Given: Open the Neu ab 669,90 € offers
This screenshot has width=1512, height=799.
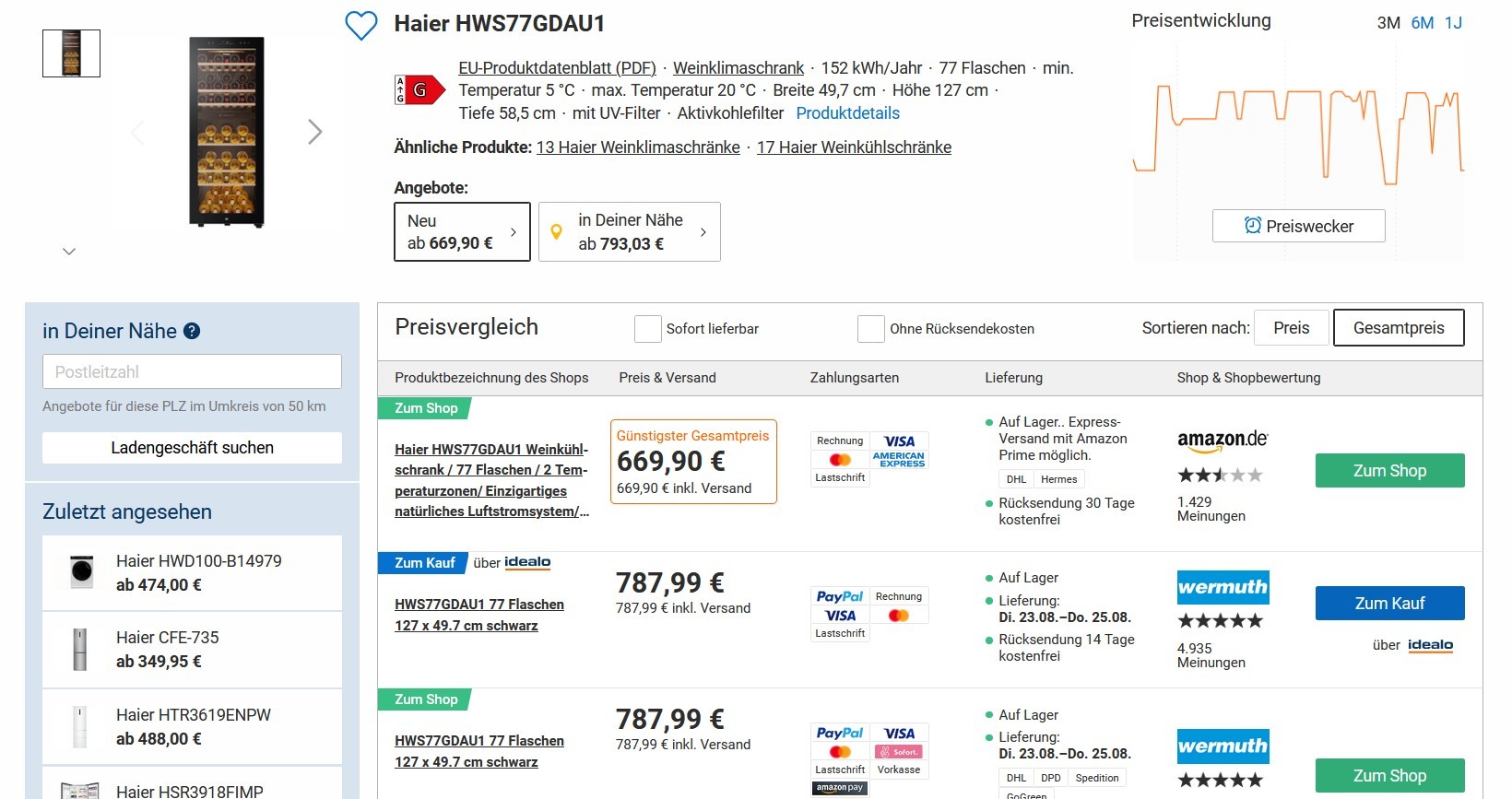Looking at the screenshot, I should 462,232.
